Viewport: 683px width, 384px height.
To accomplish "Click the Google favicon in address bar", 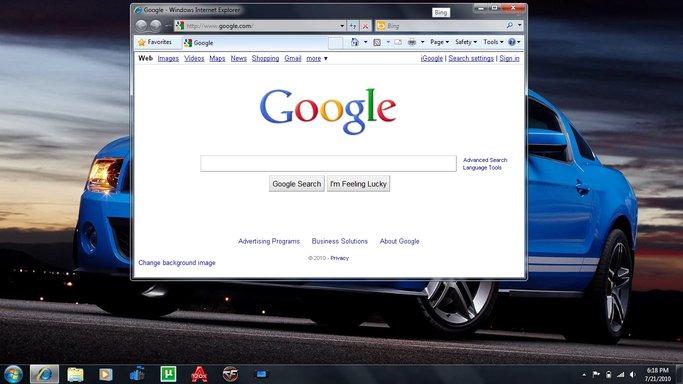I will click(180, 26).
